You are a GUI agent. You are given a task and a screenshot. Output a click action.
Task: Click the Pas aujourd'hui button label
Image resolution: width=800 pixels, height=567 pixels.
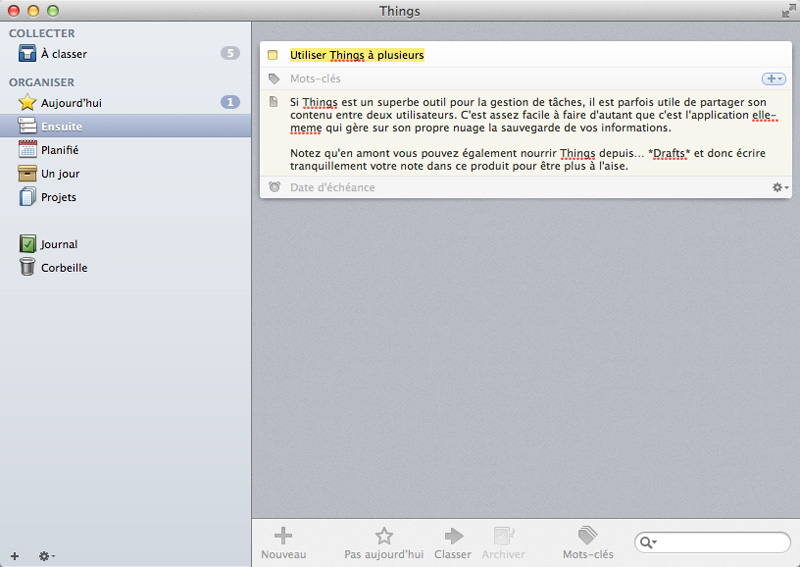384,554
